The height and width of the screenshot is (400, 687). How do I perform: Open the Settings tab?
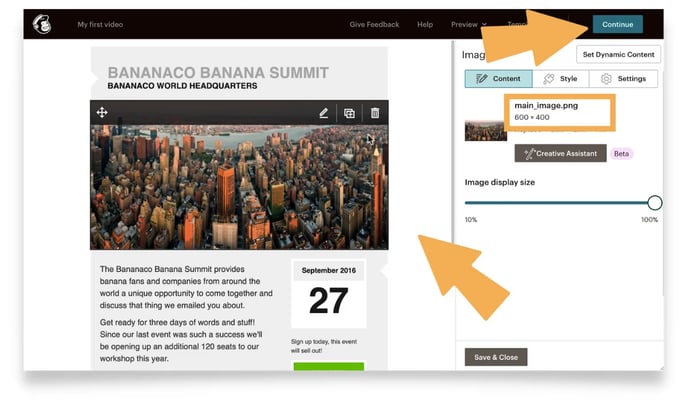click(623, 79)
